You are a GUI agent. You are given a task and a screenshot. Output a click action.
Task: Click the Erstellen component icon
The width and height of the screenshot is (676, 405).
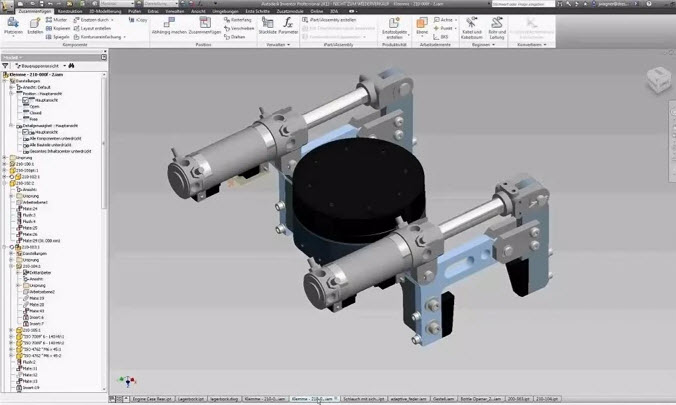(x=35, y=22)
